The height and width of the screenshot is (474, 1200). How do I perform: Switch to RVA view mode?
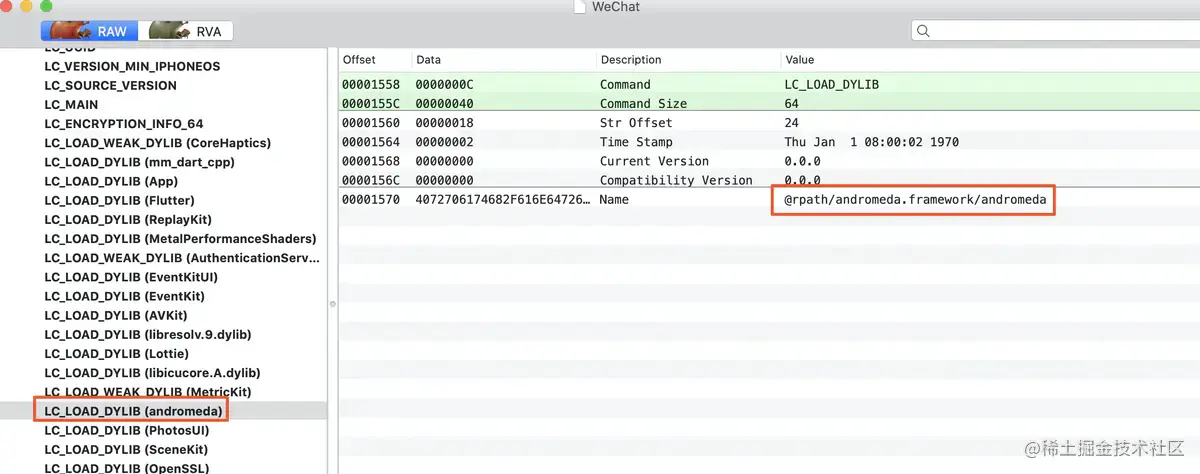pos(185,31)
